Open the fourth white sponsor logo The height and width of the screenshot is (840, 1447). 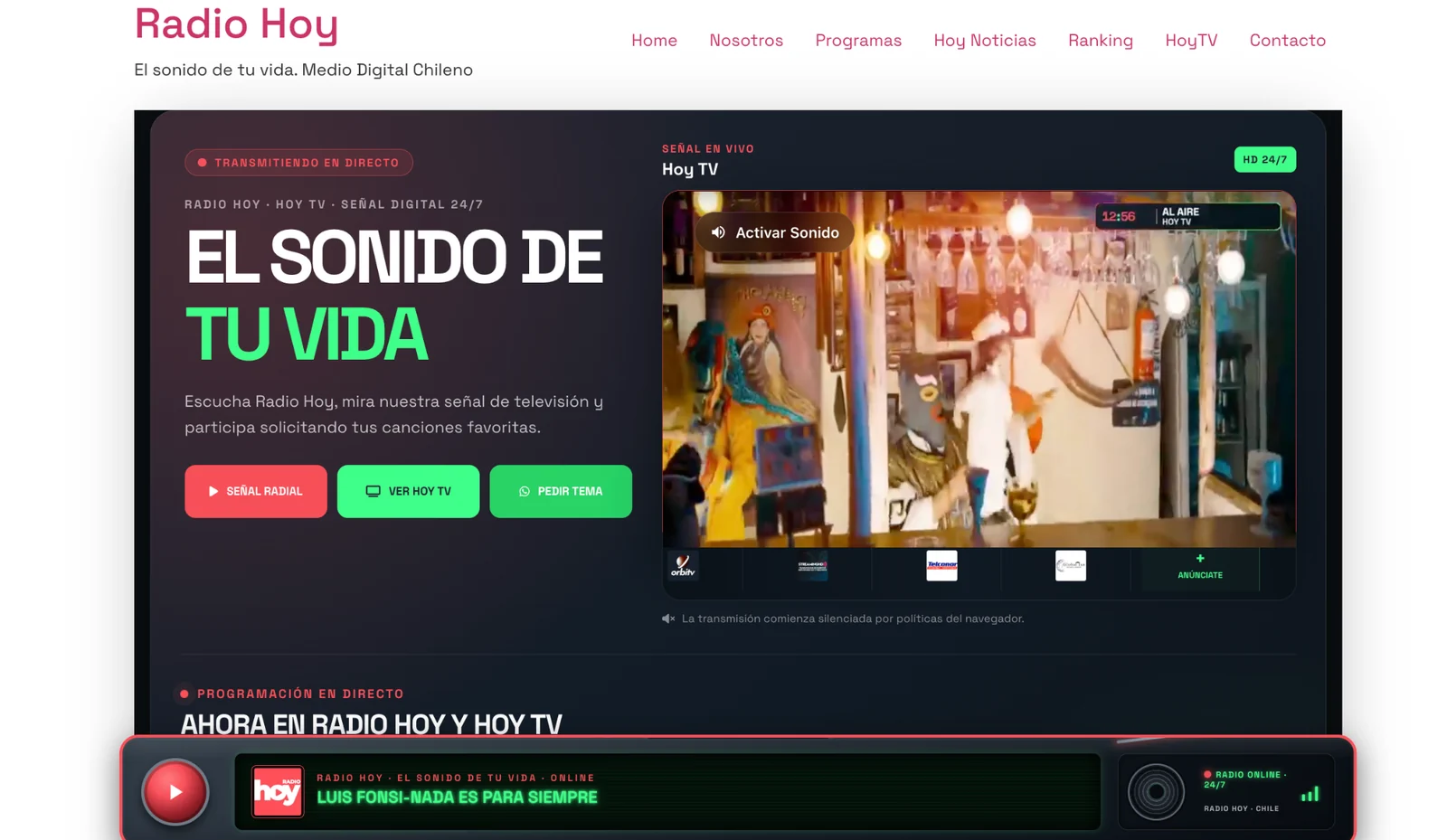coord(1071,566)
